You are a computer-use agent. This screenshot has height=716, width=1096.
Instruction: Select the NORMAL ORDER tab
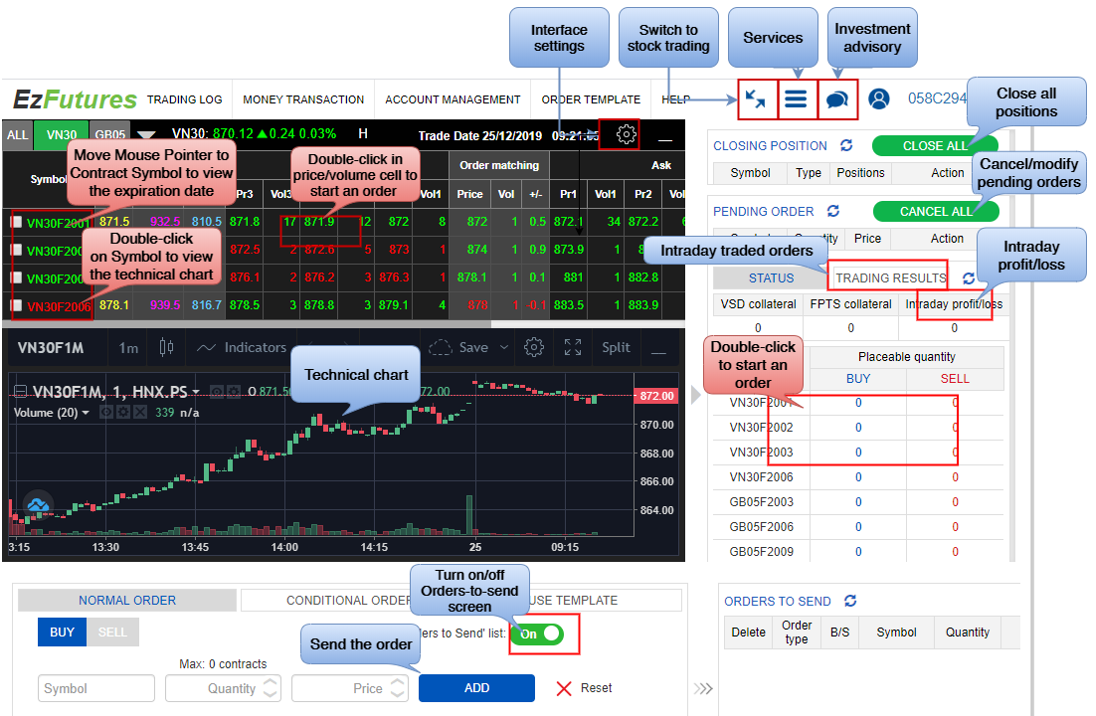pos(127,601)
